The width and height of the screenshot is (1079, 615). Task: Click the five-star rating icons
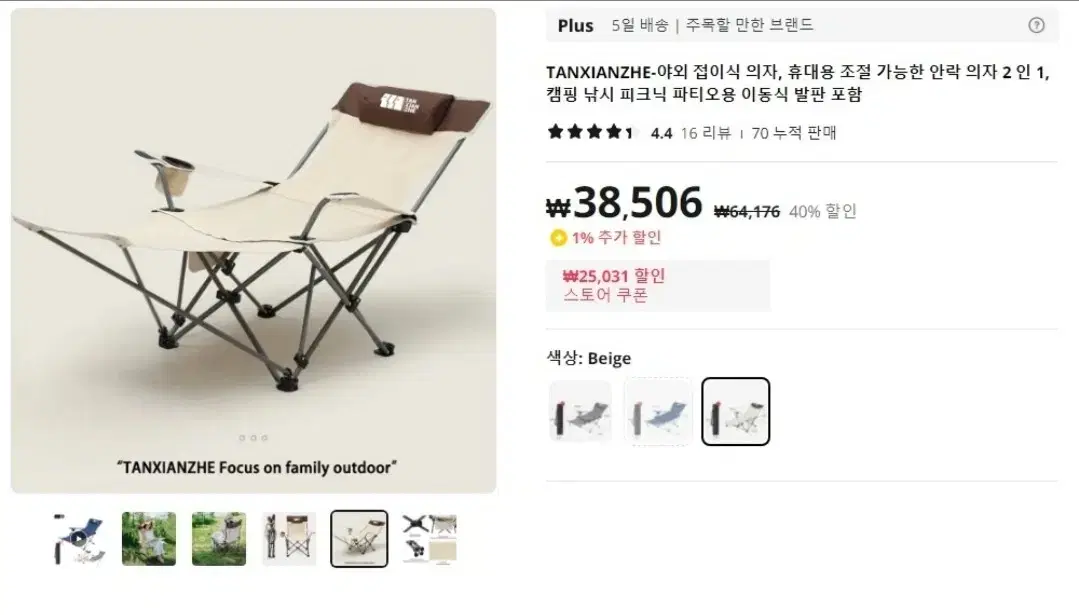590,132
